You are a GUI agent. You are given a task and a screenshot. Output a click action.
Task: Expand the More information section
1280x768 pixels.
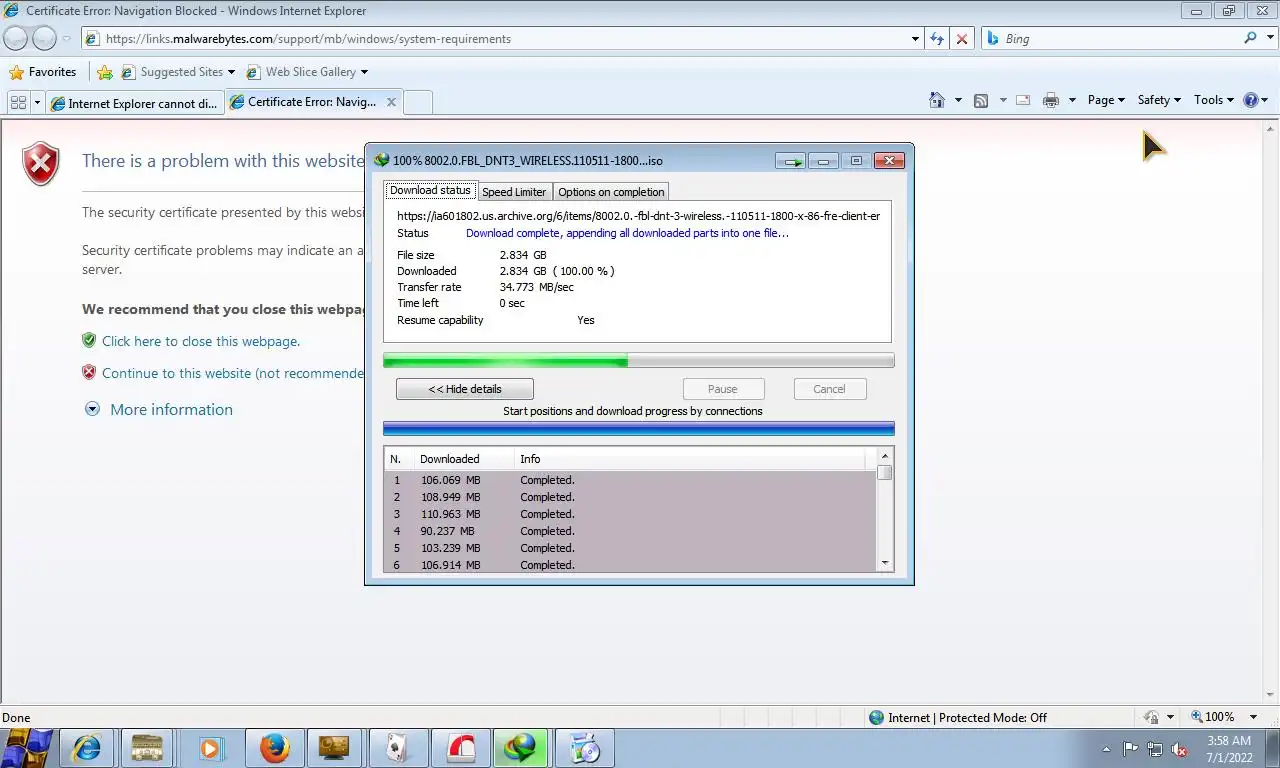click(x=159, y=409)
